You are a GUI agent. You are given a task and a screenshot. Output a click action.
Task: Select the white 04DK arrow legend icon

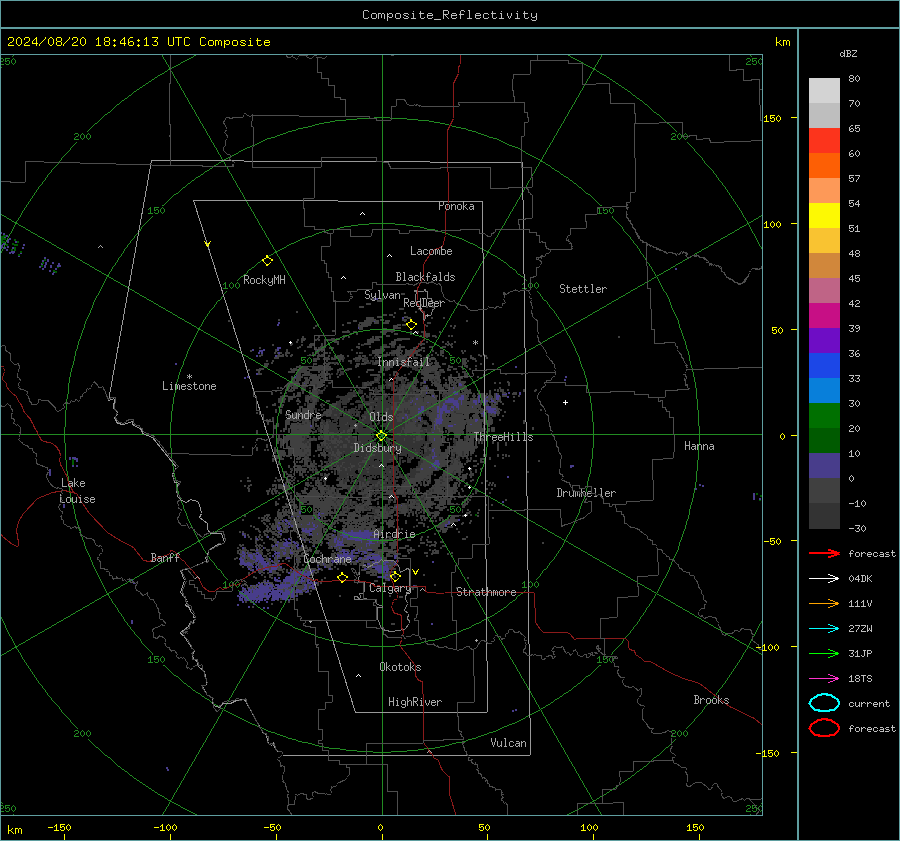pyautogui.click(x=824, y=578)
